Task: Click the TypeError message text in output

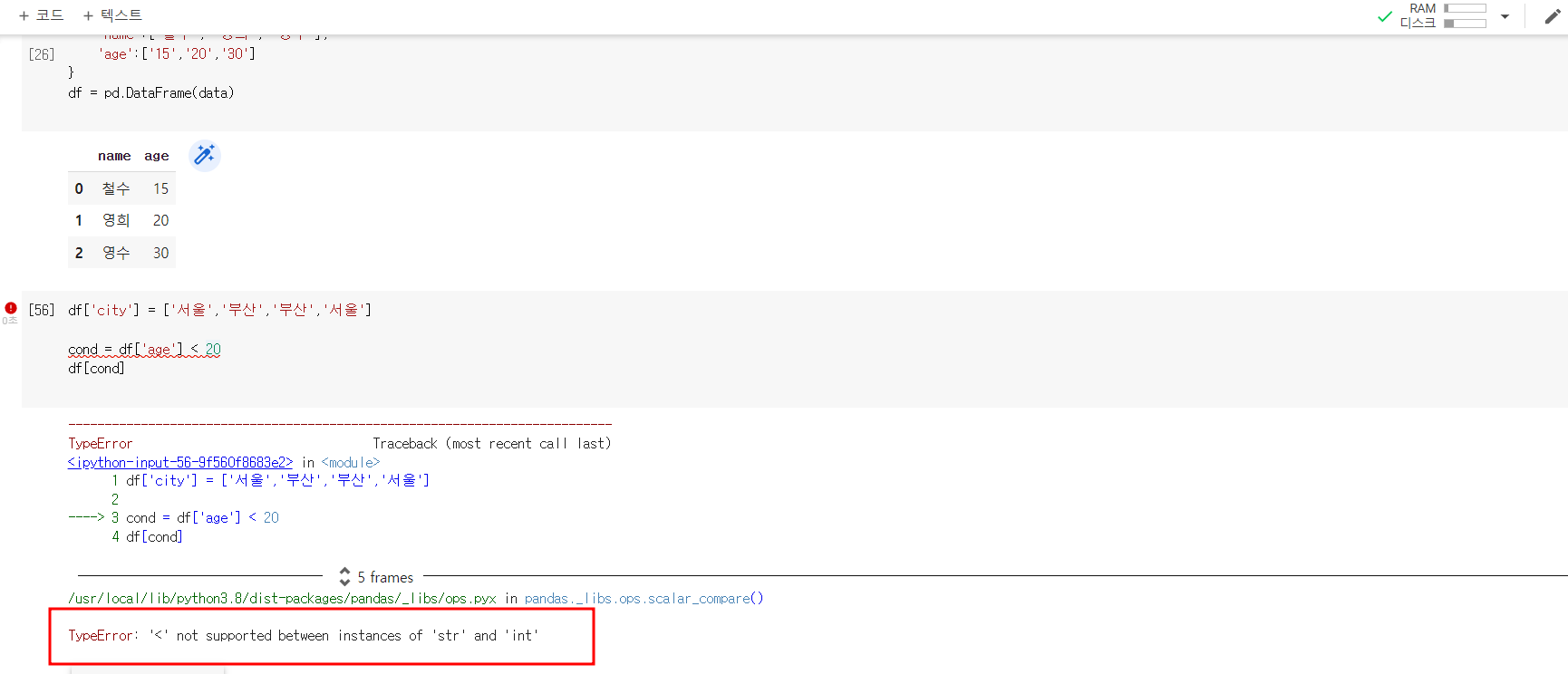Action: (x=304, y=635)
